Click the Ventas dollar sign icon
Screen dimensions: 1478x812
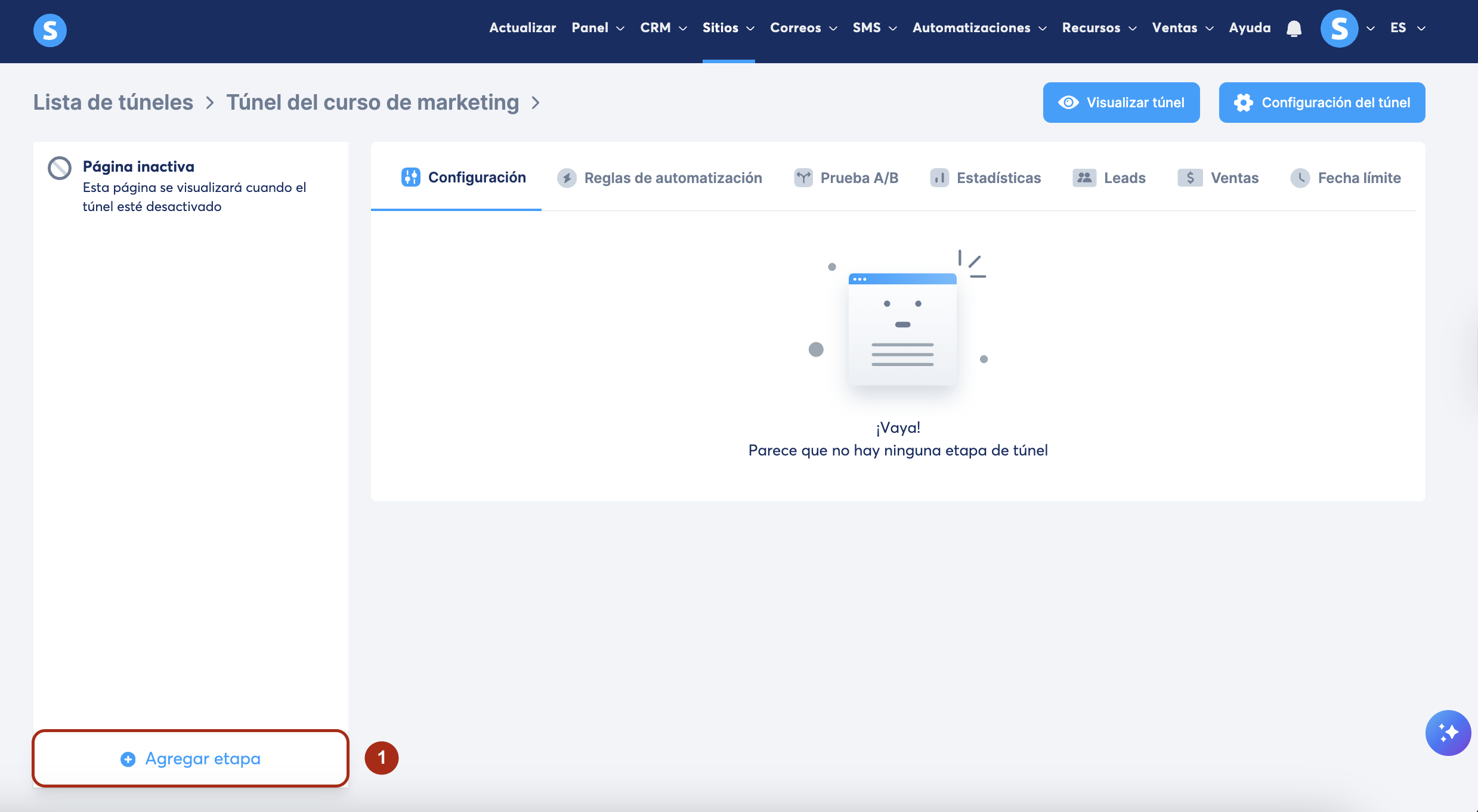[1190, 178]
